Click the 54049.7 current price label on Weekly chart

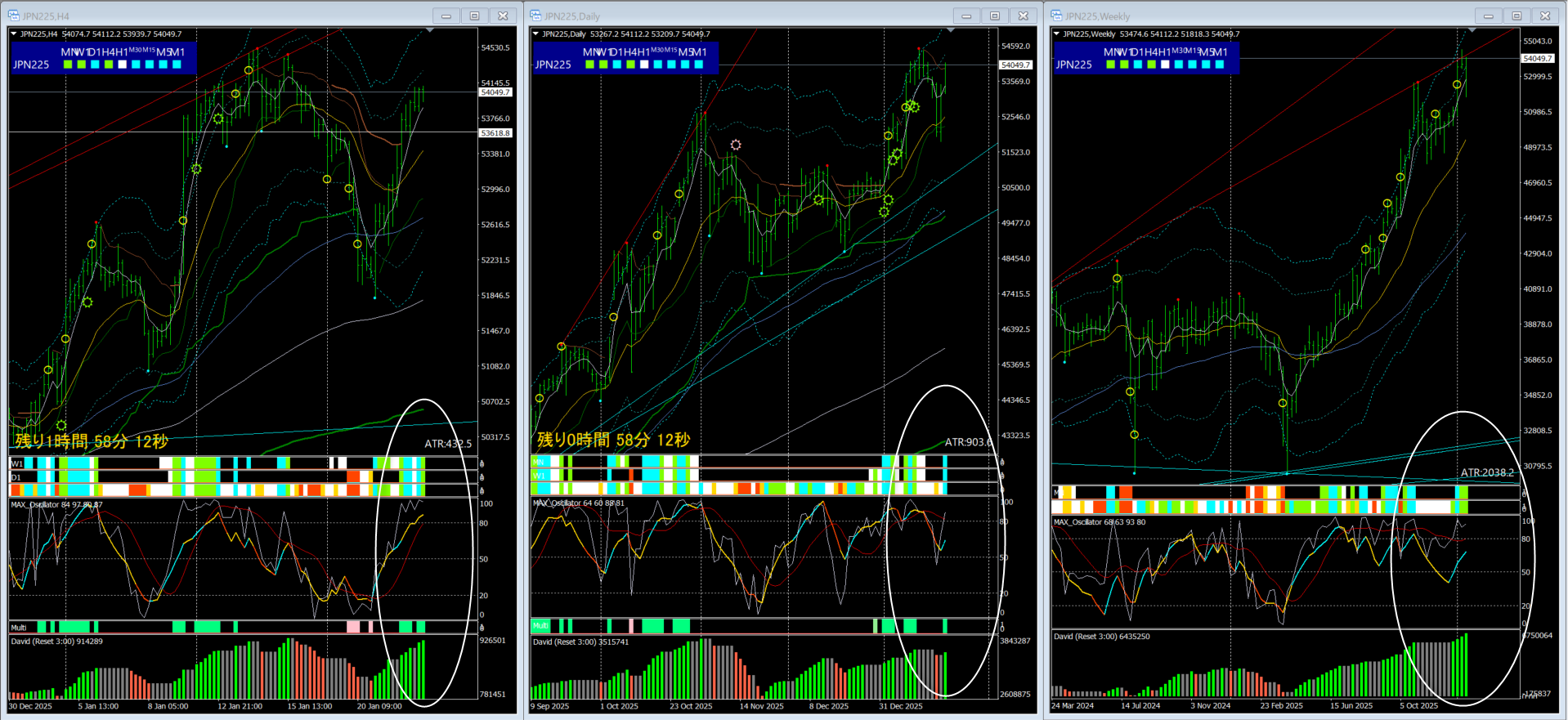click(x=1537, y=59)
